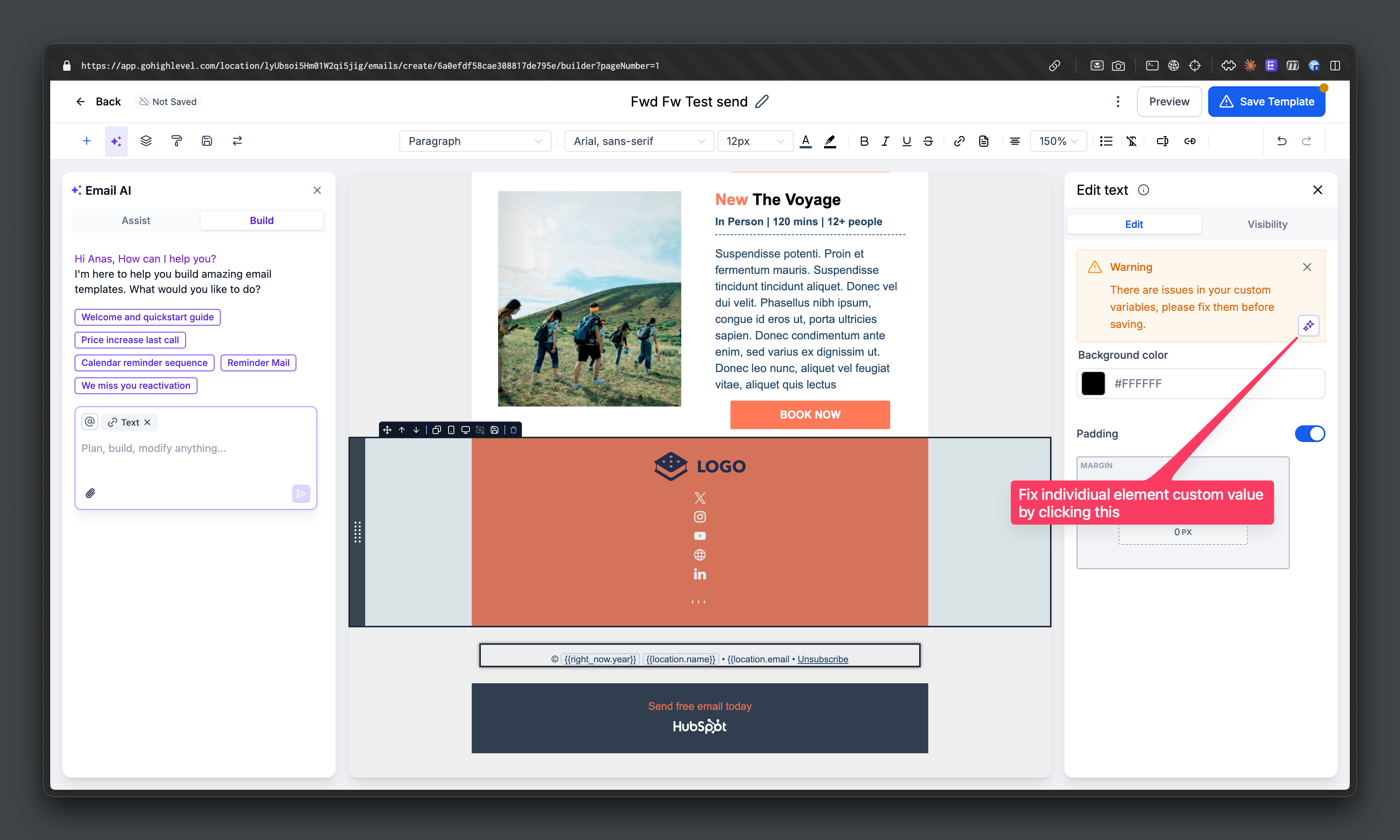Click the black background color swatch

point(1093,383)
